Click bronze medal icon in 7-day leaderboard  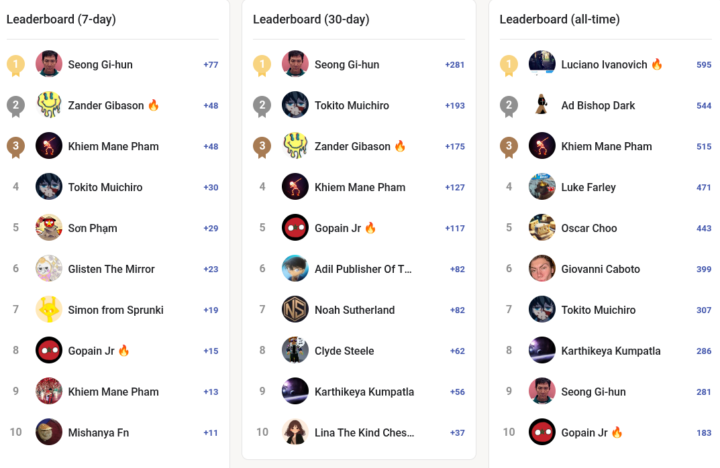click(x=16, y=147)
